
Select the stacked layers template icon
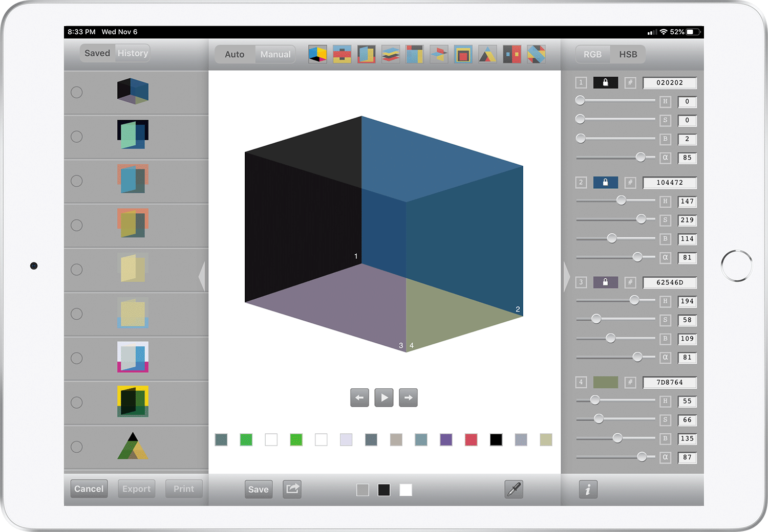390,54
